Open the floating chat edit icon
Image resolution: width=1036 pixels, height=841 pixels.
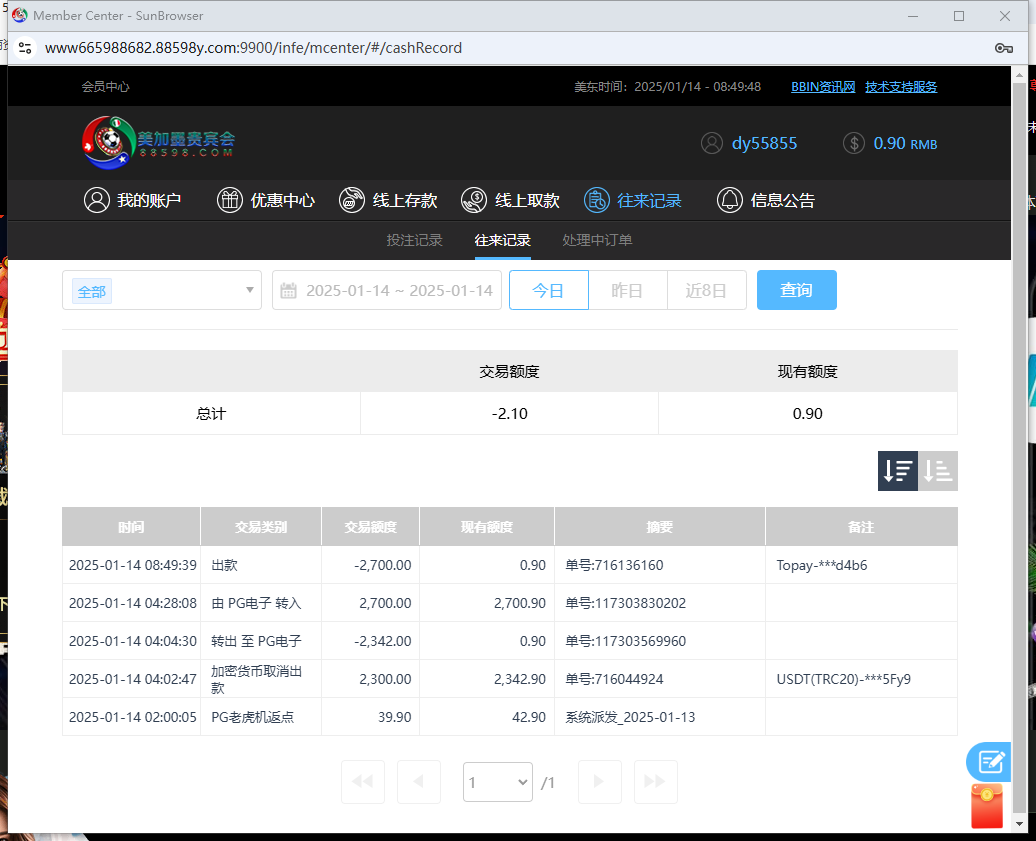(x=988, y=761)
